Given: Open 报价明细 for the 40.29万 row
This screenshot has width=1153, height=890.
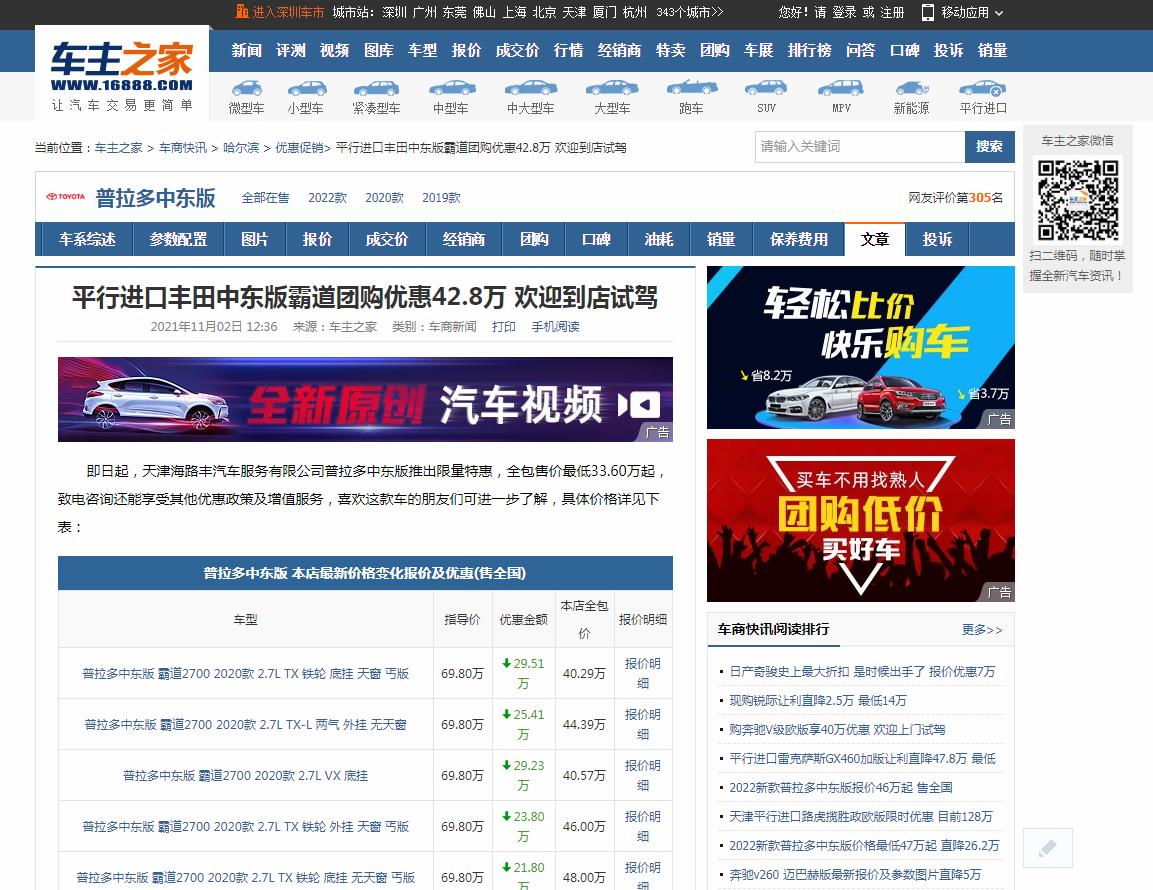Looking at the screenshot, I should point(643,673).
